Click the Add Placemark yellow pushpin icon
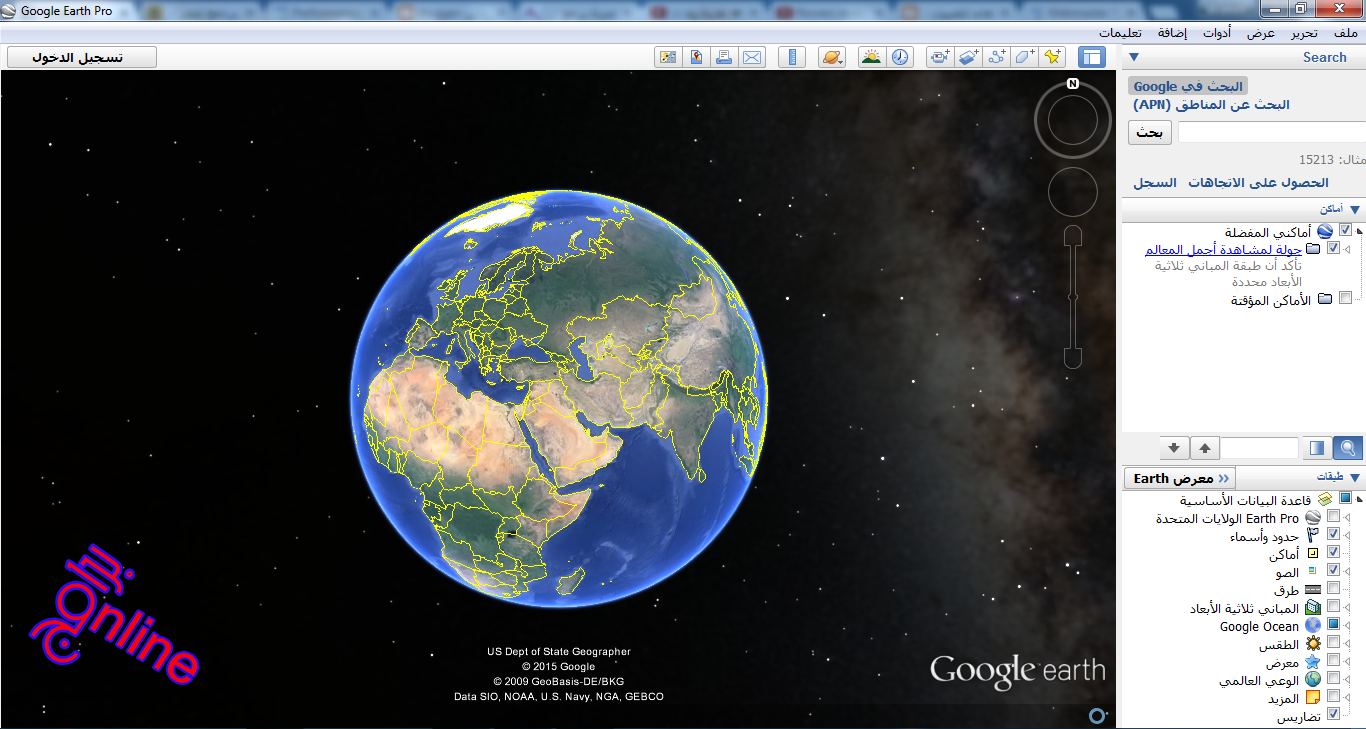Screen dimensions: 1366x729 (1052, 57)
